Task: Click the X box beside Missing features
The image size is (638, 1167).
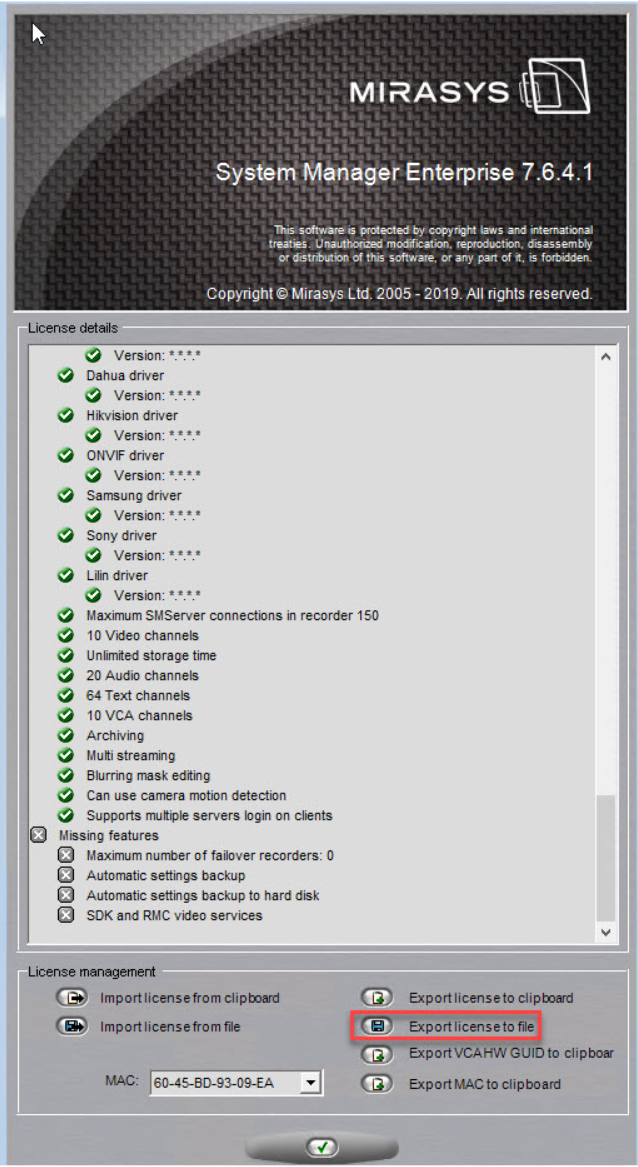Action: (38, 835)
